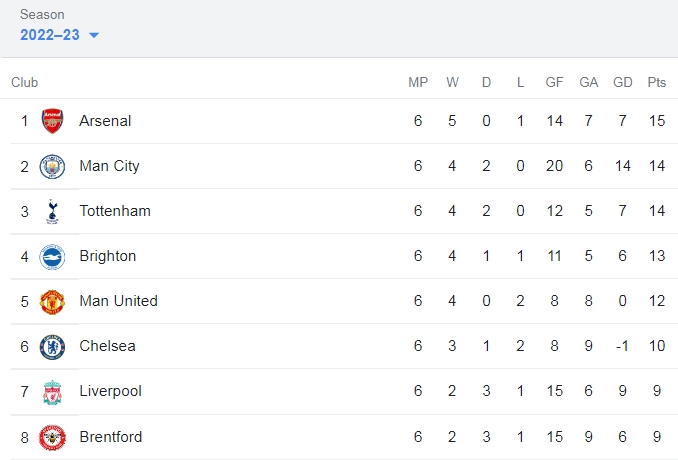Screen dimensions: 678x460
Task: Select the Tottenham cockerel crest icon
Action: pos(52,211)
